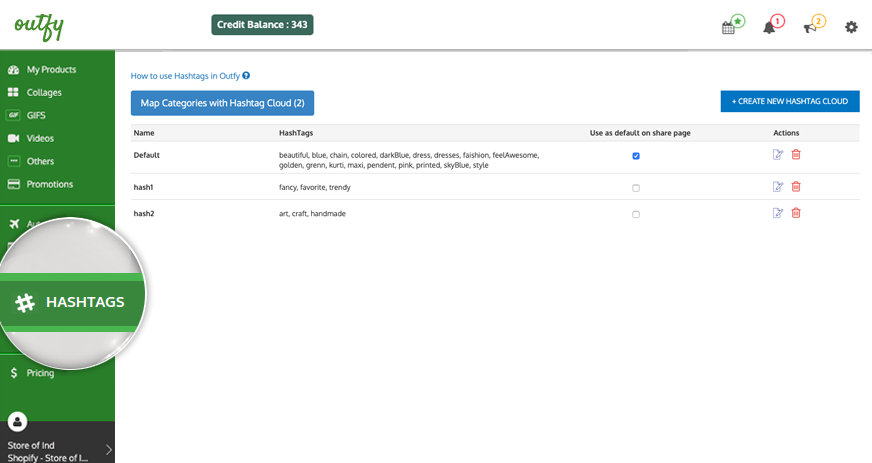Click the user avatar icon
This screenshot has height=463, width=872.
[17, 422]
